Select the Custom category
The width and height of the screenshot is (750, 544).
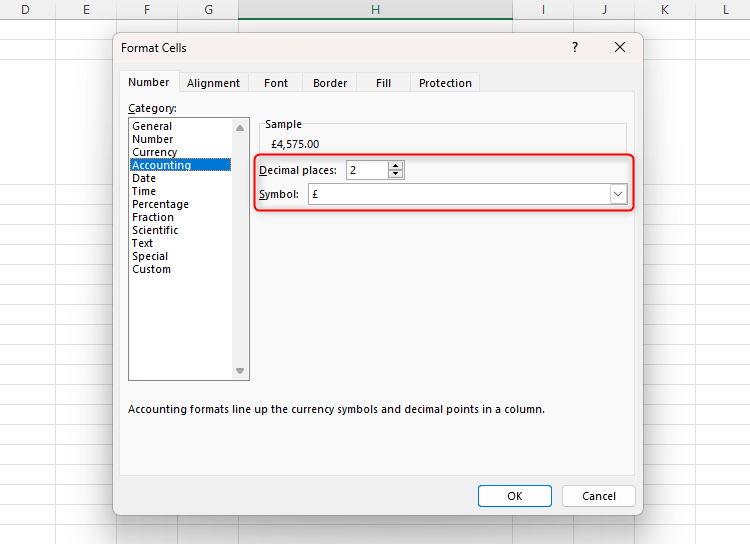(152, 269)
